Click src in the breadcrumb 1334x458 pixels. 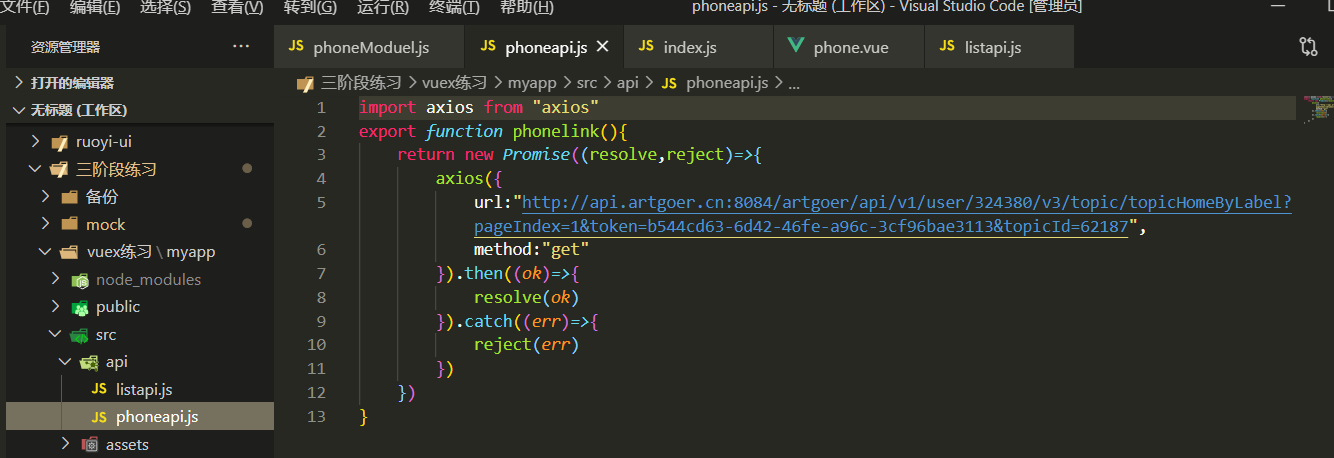(x=587, y=83)
